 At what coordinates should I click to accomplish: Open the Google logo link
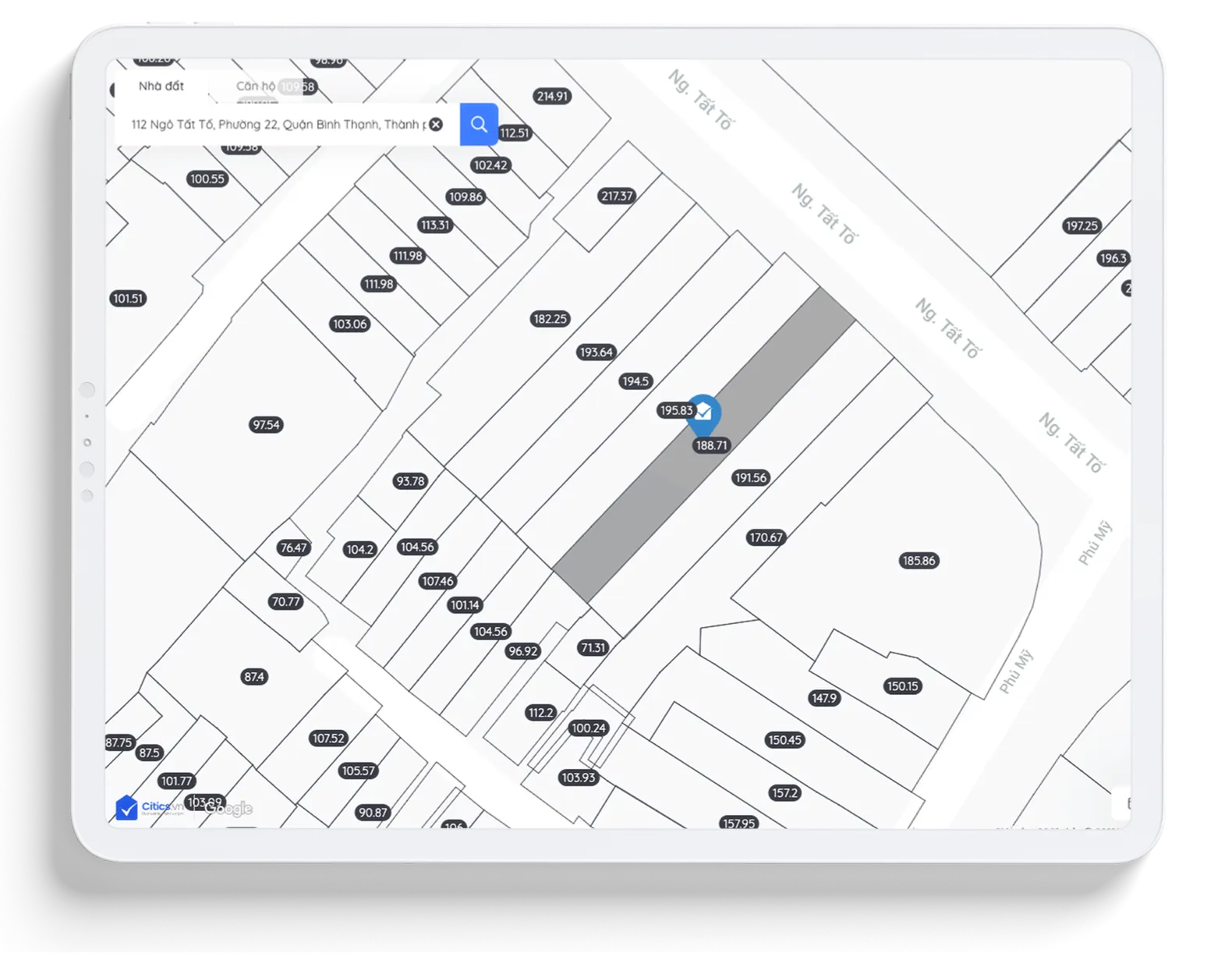point(228,809)
